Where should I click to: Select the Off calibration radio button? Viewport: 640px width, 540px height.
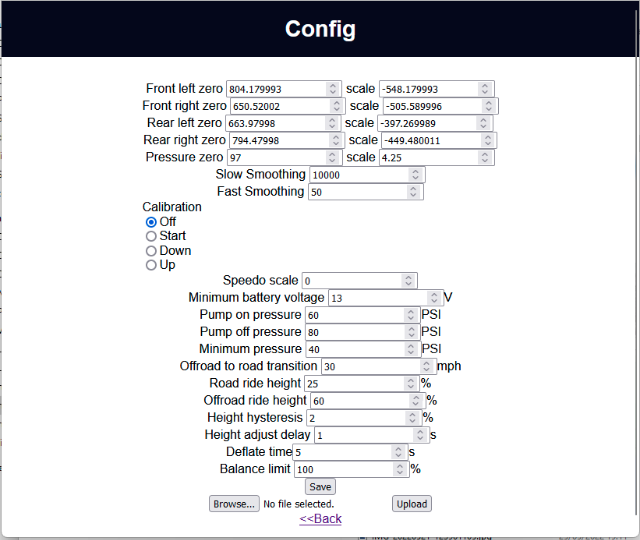(x=151, y=222)
